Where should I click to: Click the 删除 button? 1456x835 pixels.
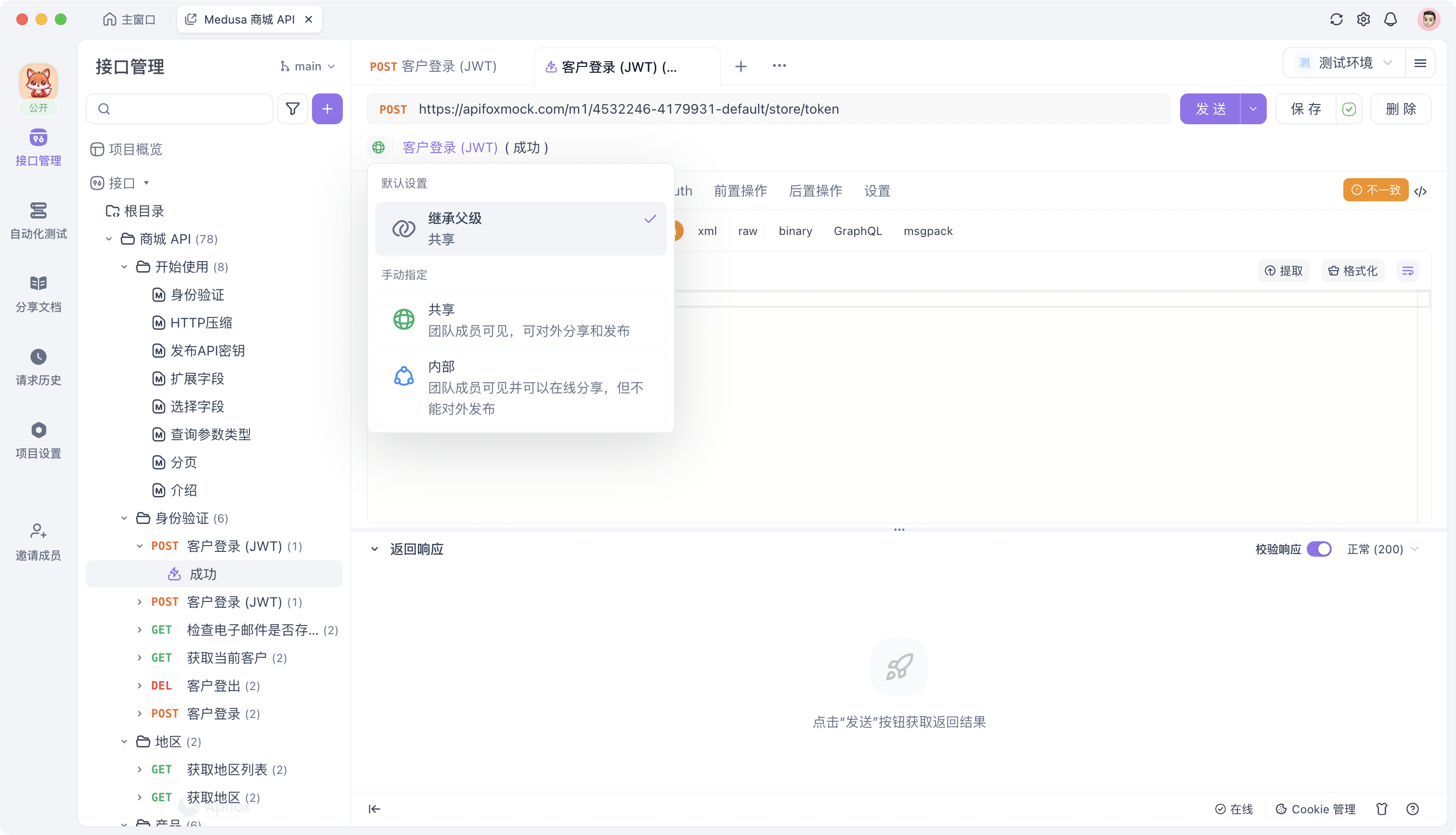pyautogui.click(x=1401, y=108)
